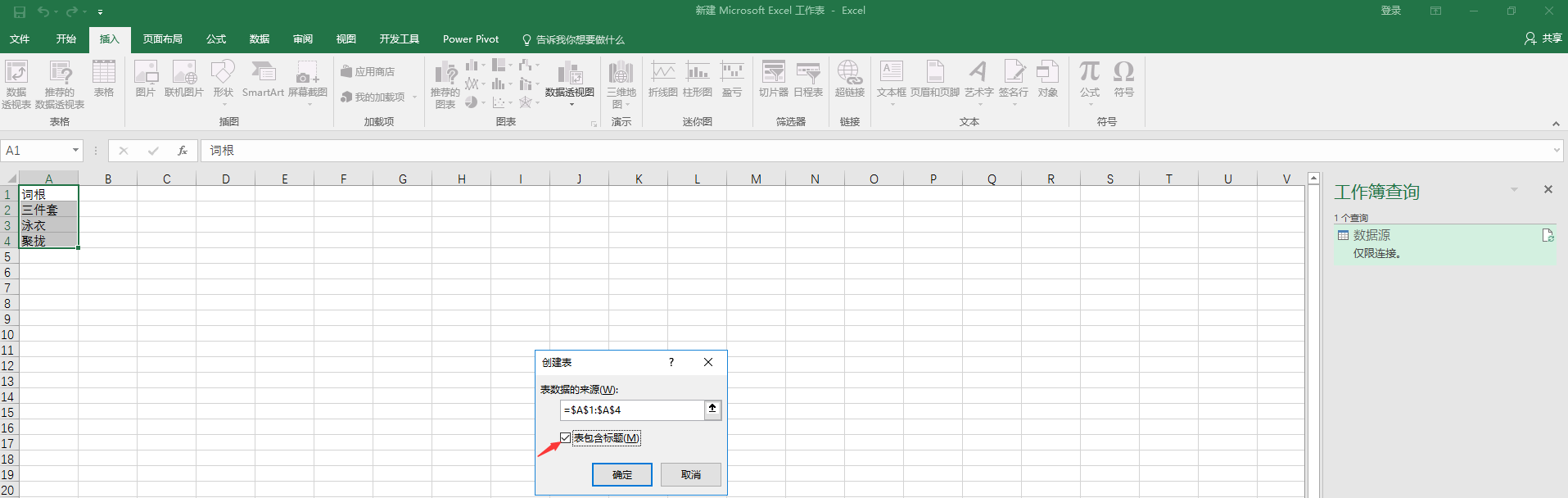The height and width of the screenshot is (498, 1568).
Task: Open the Shapes (形状) gallery
Action: point(224,81)
